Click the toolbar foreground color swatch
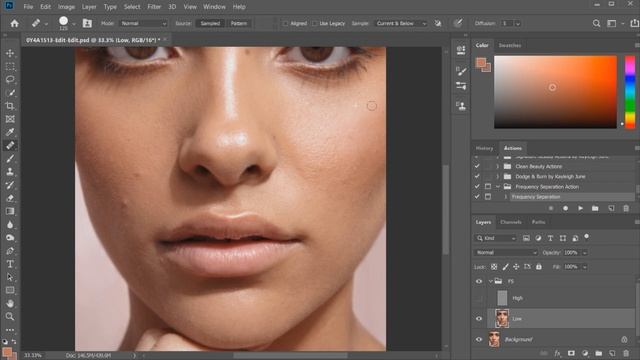Viewport: 640px width, 360px height. point(7,352)
